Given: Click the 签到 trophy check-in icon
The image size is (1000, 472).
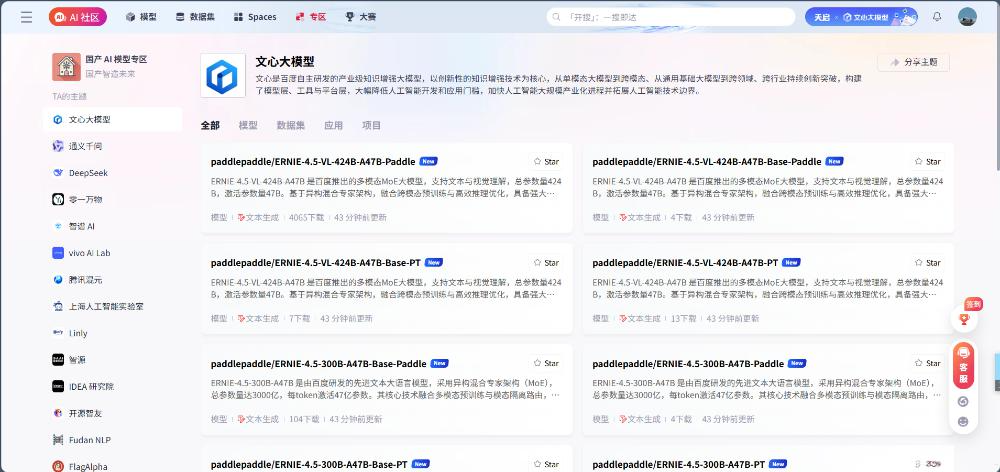Looking at the screenshot, I should click(x=964, y=319).
